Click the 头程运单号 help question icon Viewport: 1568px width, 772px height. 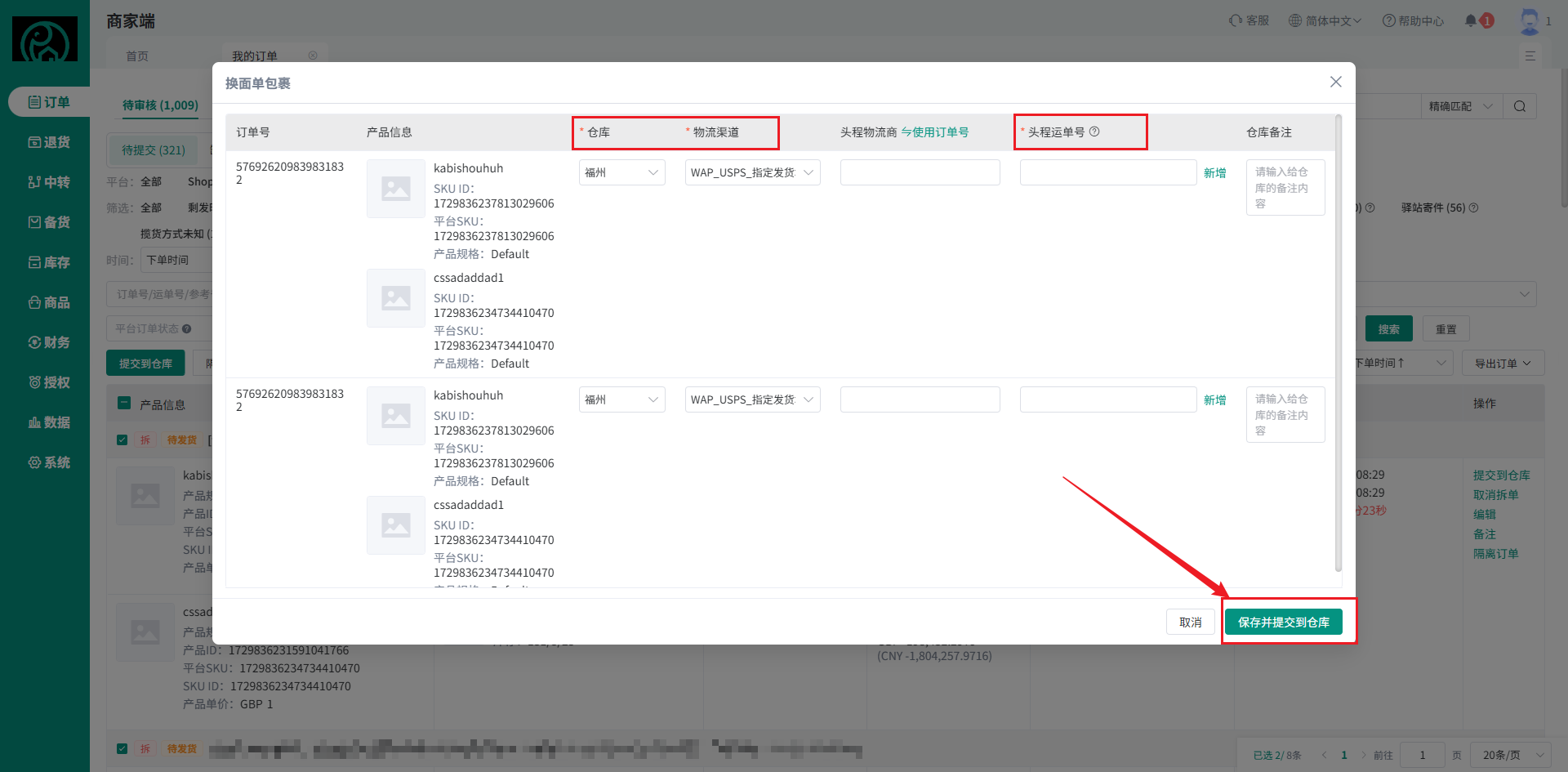coord(1094,132)
